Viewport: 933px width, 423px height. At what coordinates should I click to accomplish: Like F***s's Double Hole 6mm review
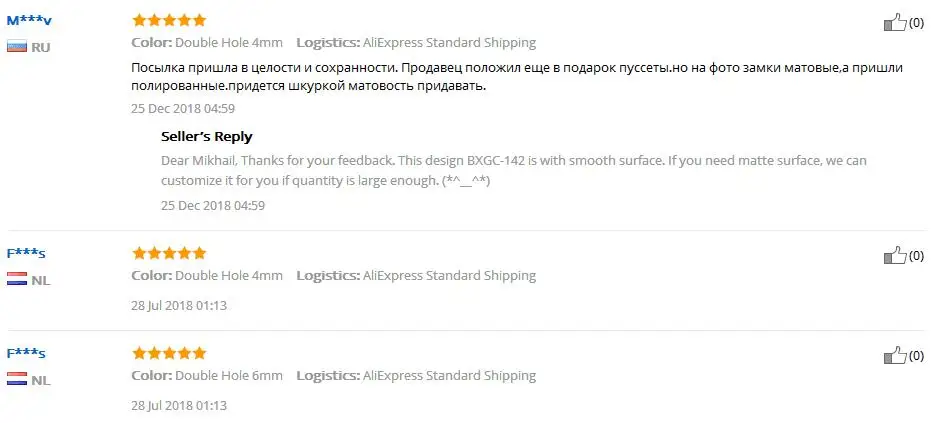pyautogui.click(x=895, y=355)
